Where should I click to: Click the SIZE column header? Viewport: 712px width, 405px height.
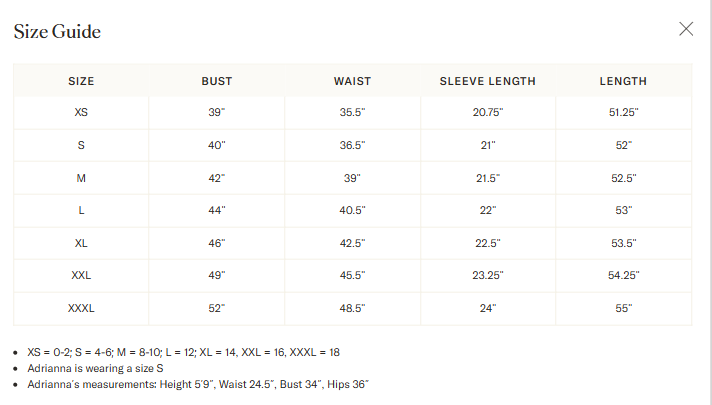[x=81, y=81]
